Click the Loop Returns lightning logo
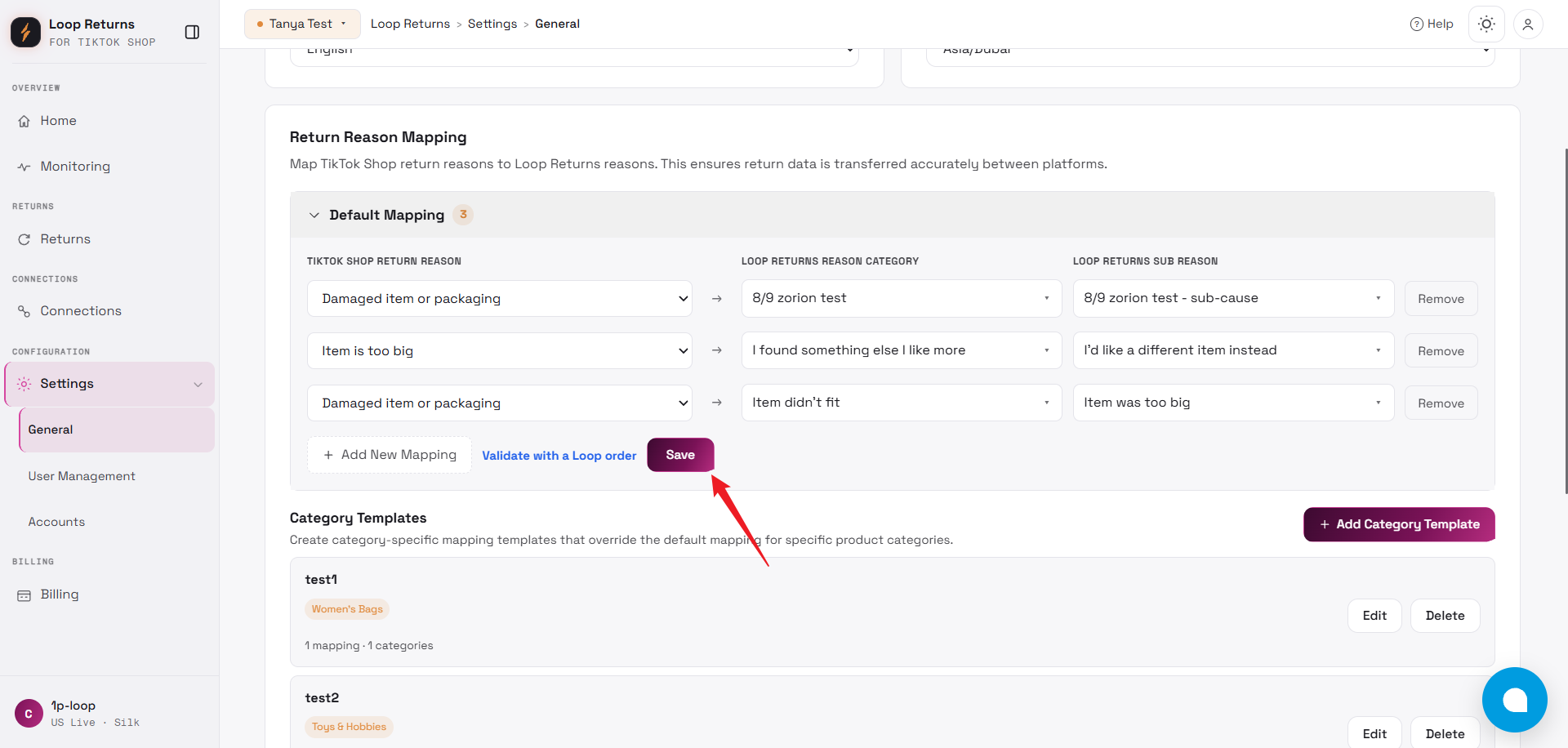The width and height of the screenshot is (1568, 748). tap(25, 32)
